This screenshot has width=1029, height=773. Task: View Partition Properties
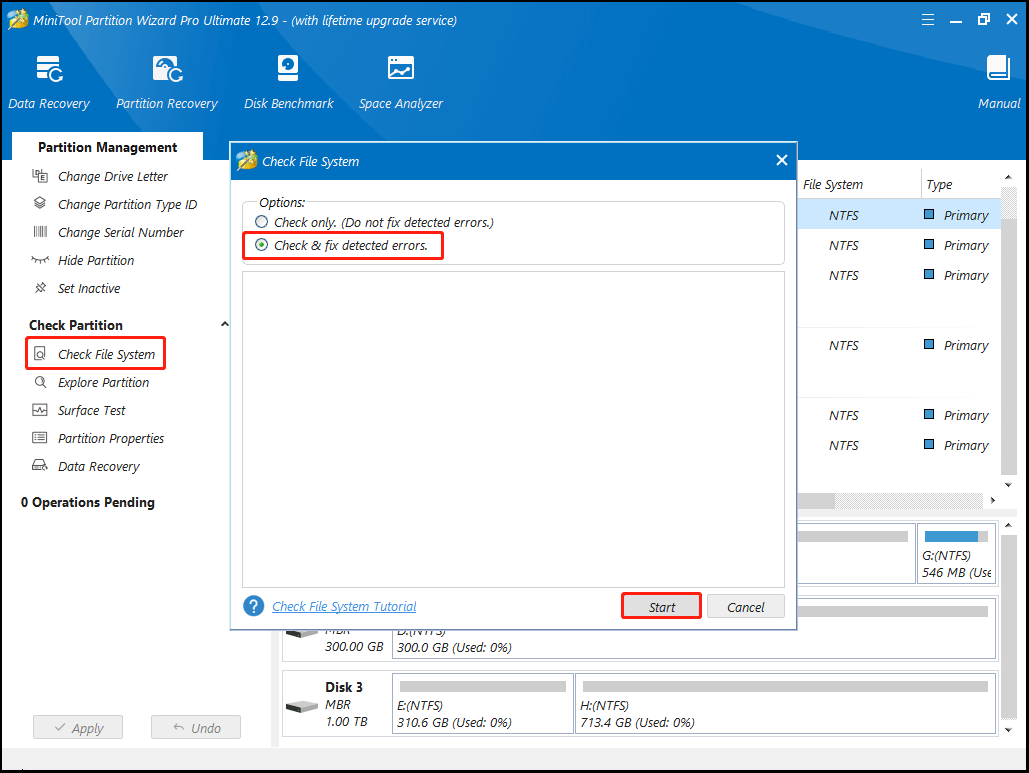click(110, 438)
